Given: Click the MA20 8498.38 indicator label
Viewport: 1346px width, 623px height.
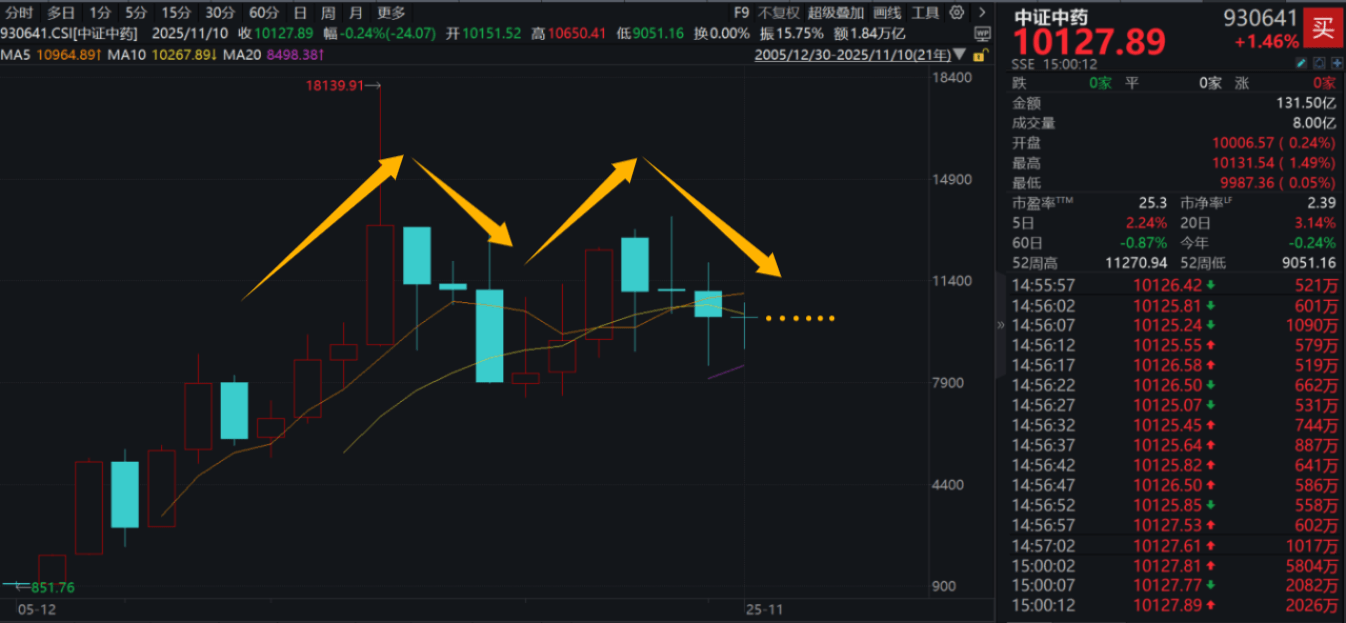Looking at the screenshot, I should (x=275, y=53).
